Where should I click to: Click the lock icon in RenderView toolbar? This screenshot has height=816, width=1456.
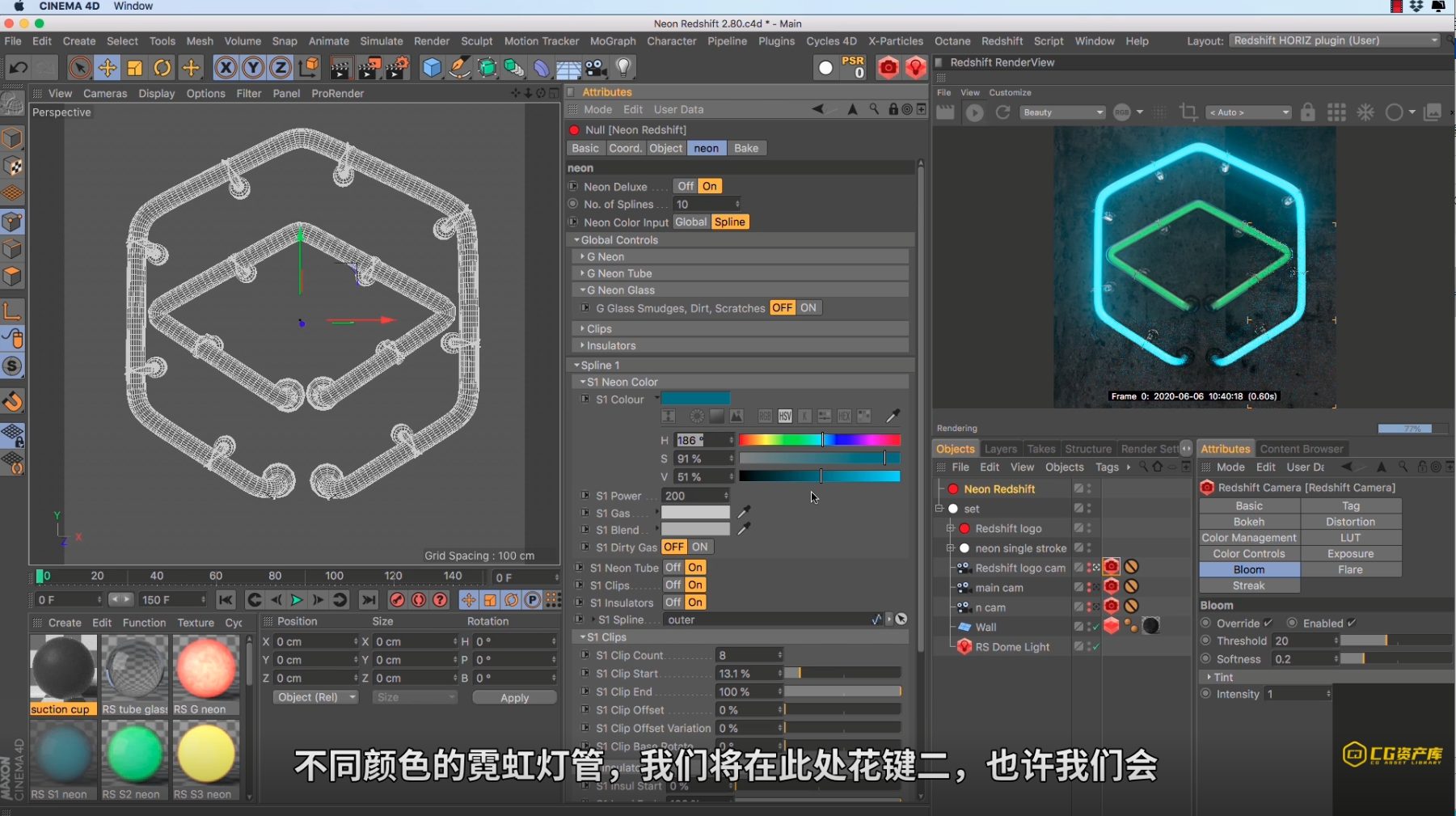pyautogui.click(x=1307, y=112)
